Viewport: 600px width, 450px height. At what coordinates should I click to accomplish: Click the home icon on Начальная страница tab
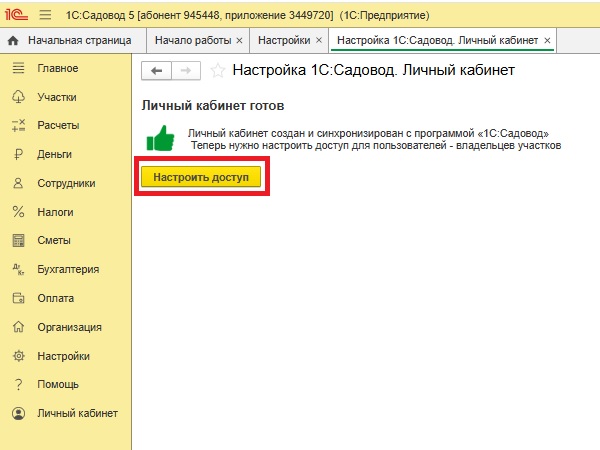13,41
